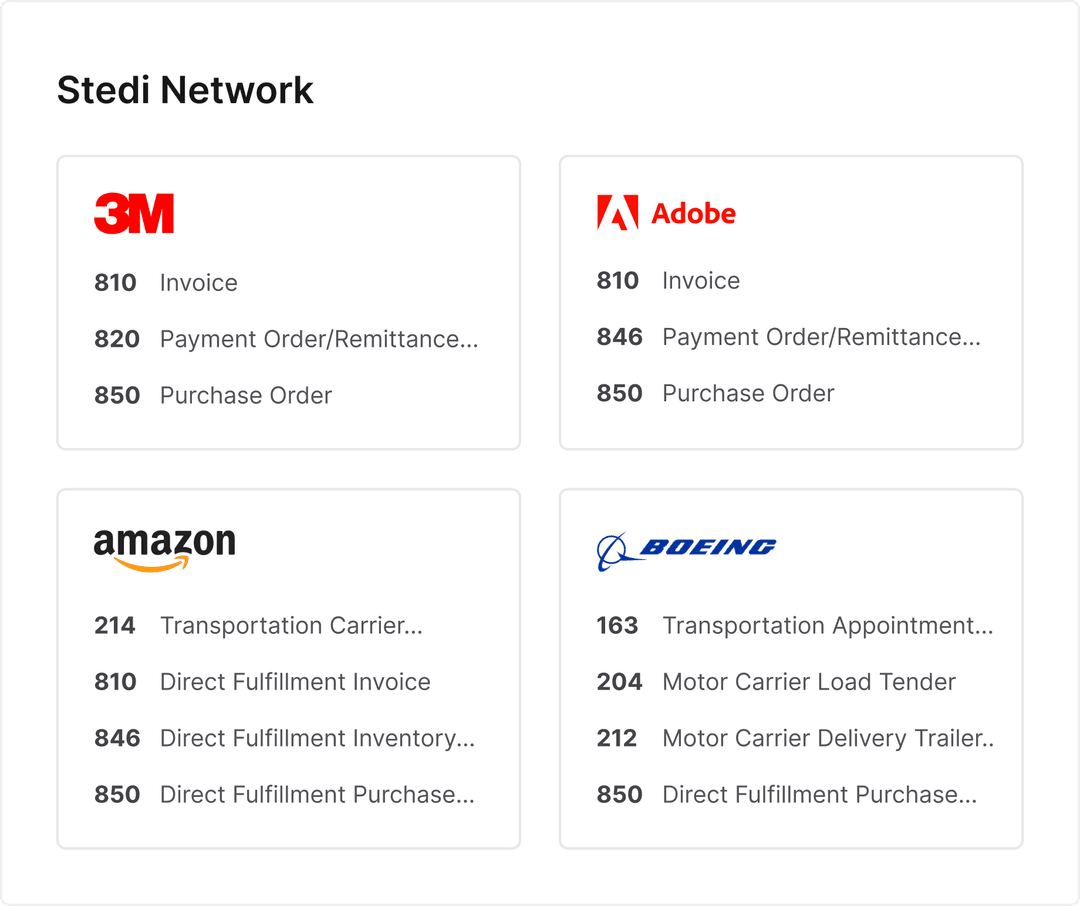This screenshot has width=1080, height=906.
Task: Click the Stedi Network heading
Action: tap(185, 90)
